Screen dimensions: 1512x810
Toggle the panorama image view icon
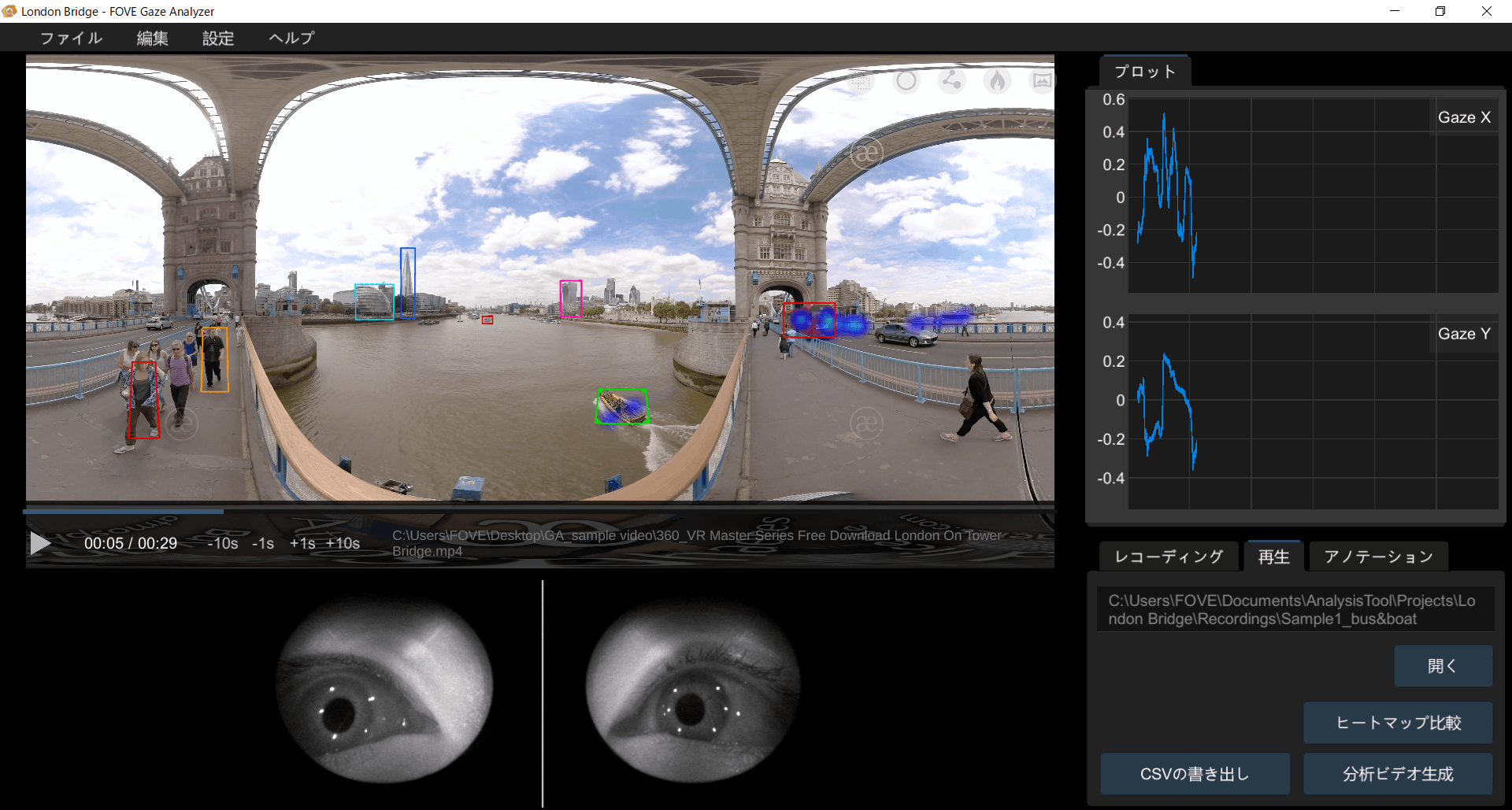click(x=1042, y=80)
